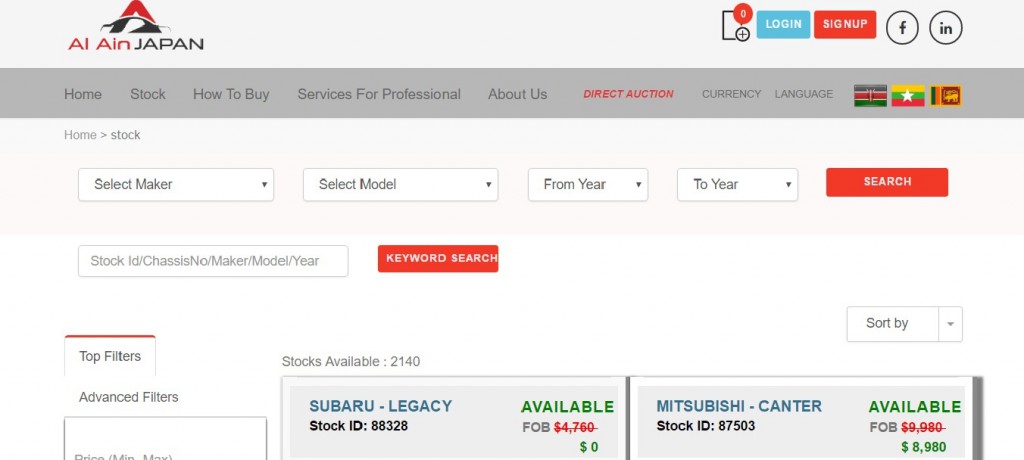Click the crossed-out $9,980 FOB price
Image resolution: width=1024 pixels, height=460 pixels.
923,428
